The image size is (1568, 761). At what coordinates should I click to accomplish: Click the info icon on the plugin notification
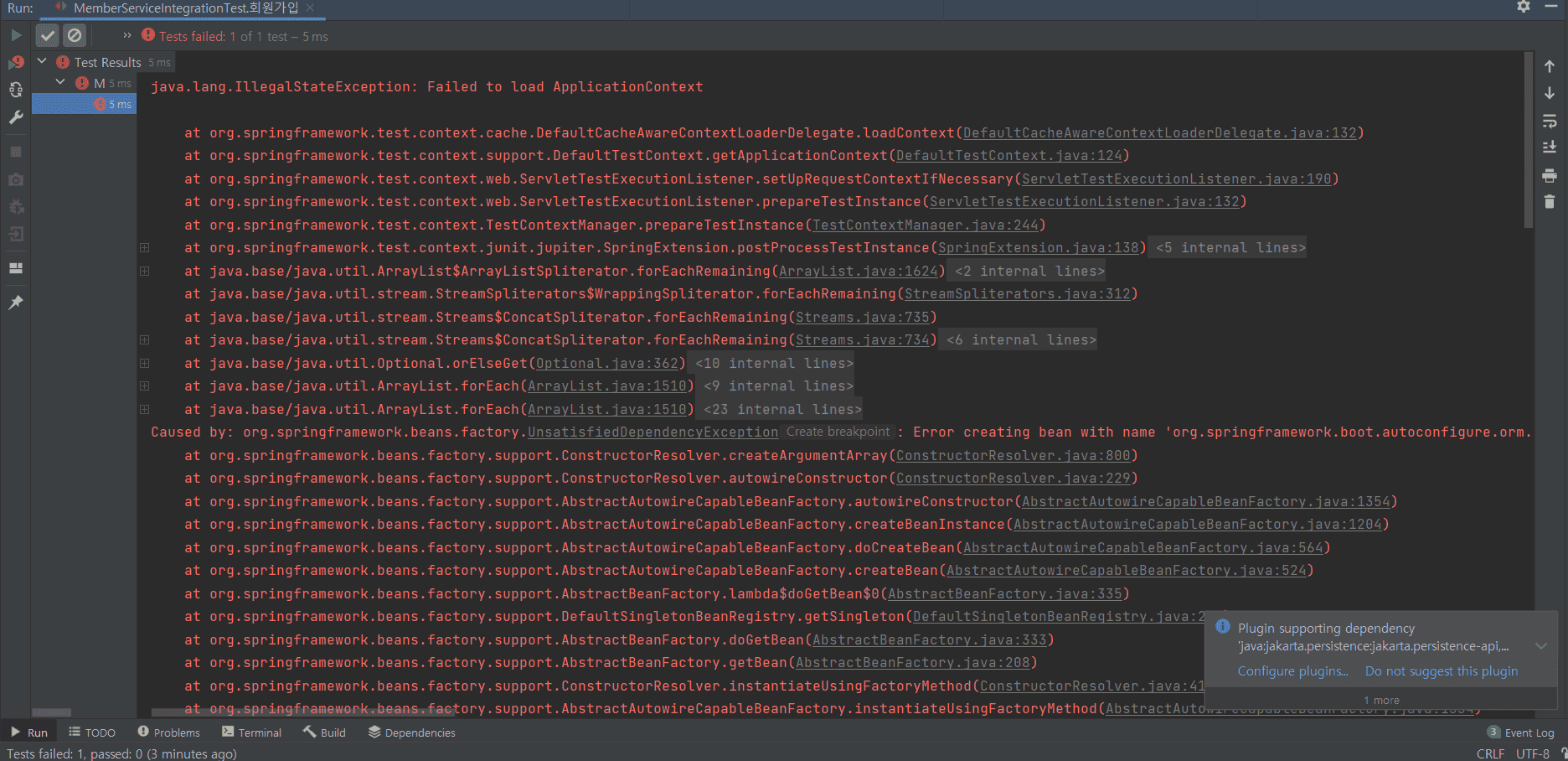click(1223, 627)
